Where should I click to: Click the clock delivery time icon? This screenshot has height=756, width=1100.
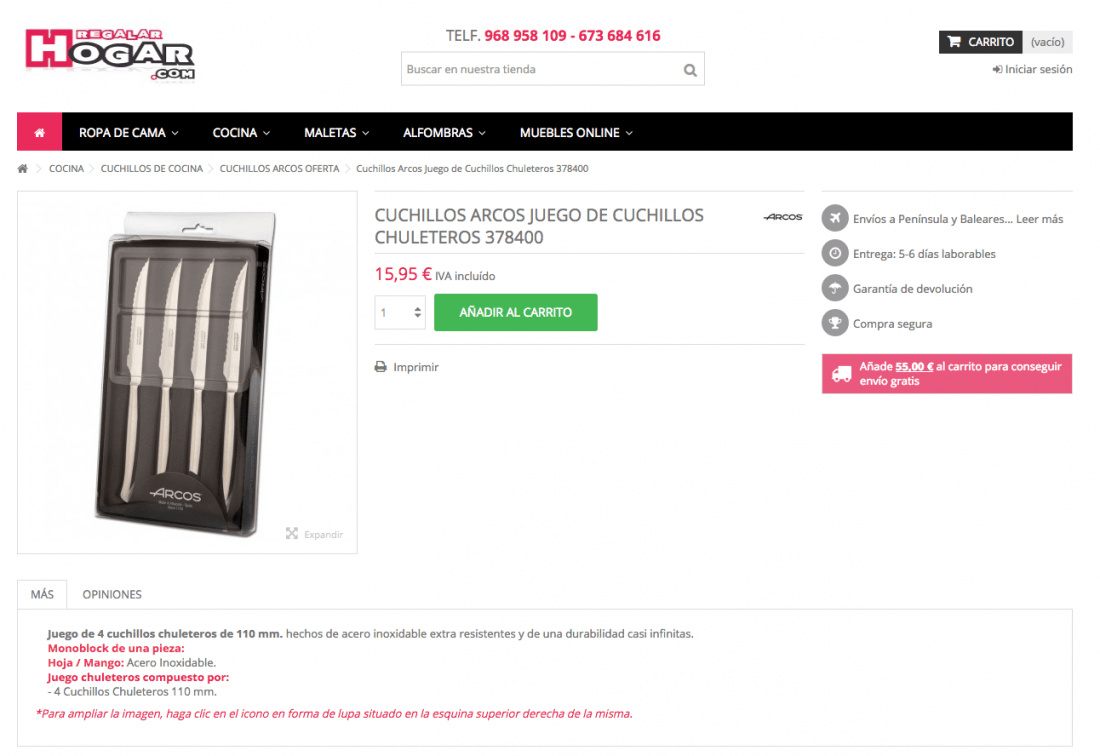[x=835, y=253]
